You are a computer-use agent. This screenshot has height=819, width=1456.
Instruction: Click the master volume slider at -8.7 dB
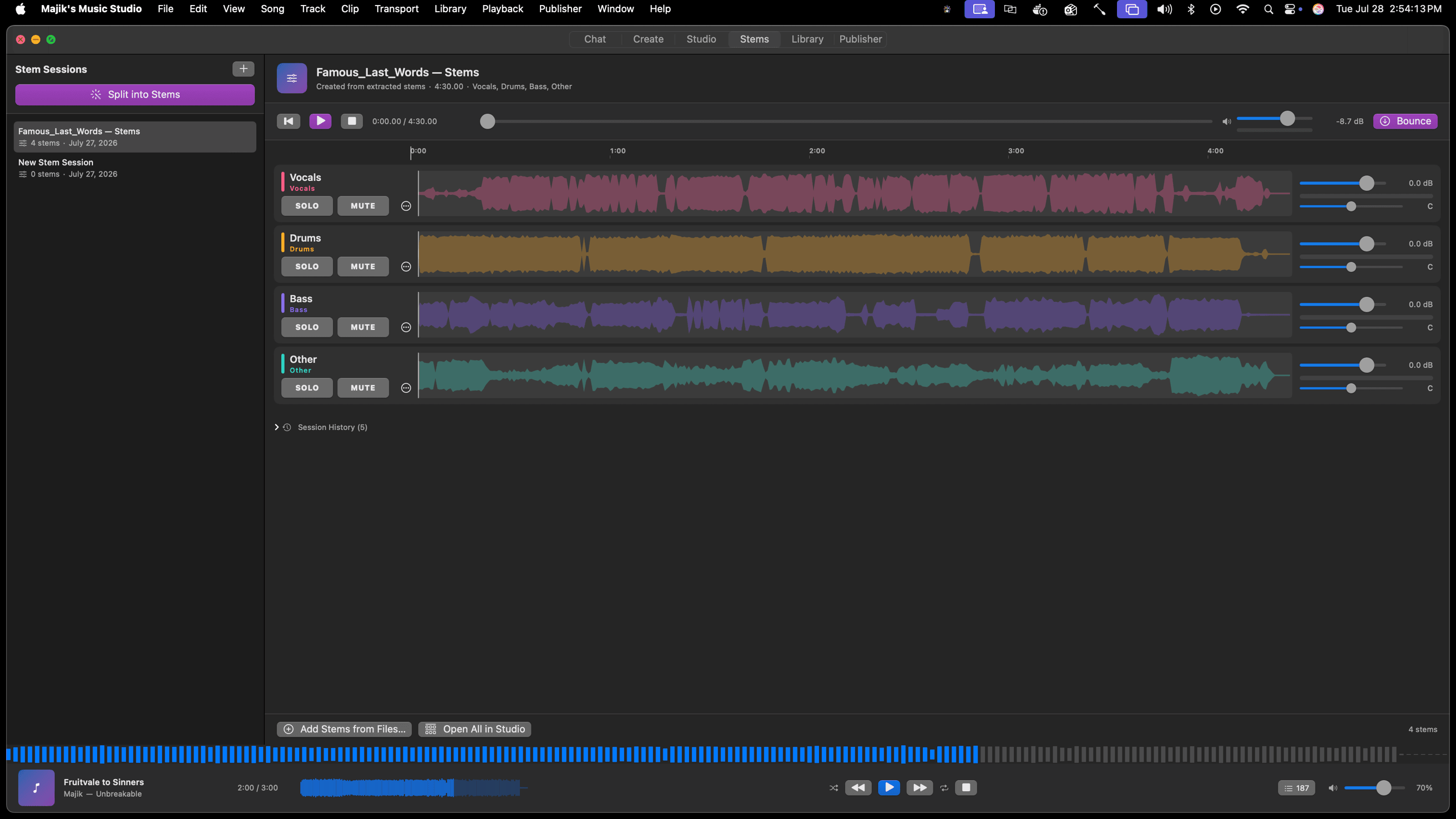point(1275,119)
